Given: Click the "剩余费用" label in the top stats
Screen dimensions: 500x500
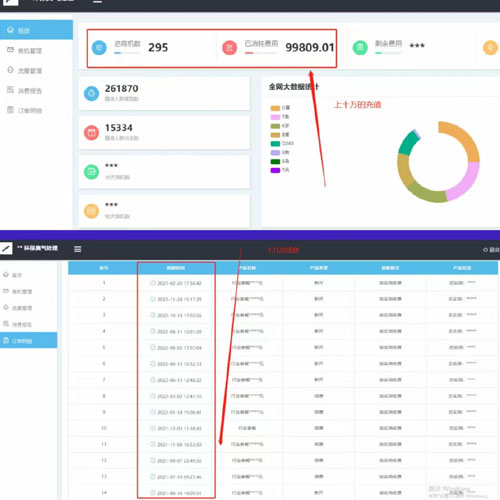Looking at the screenshot, I should 388,44.
